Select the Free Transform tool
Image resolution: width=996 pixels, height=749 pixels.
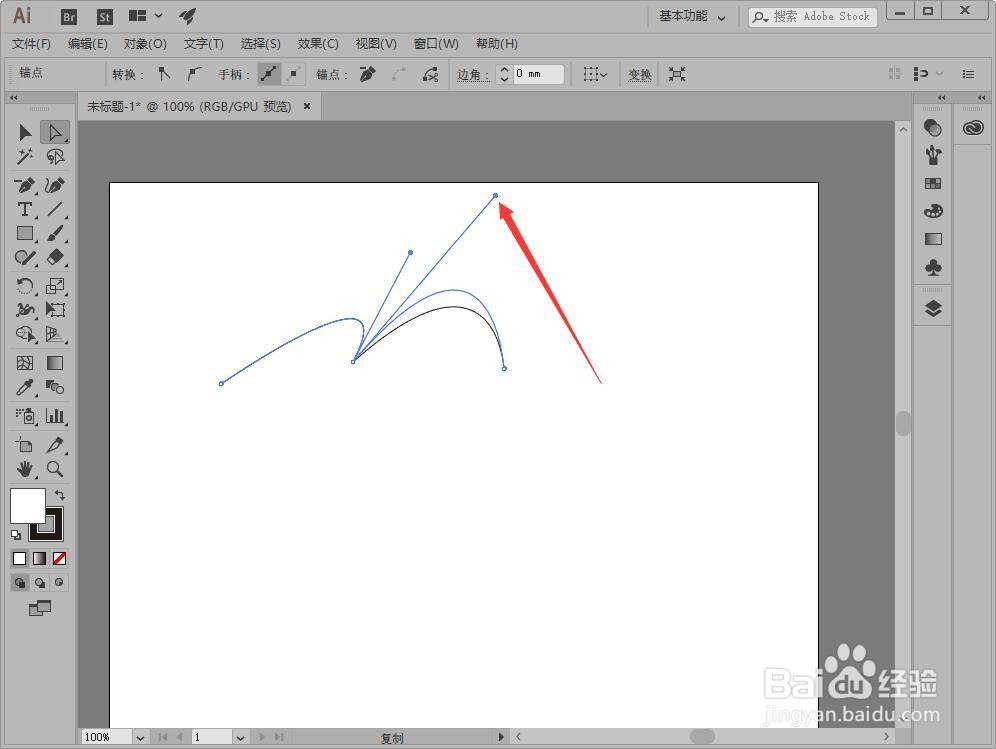tap(55, 310)
